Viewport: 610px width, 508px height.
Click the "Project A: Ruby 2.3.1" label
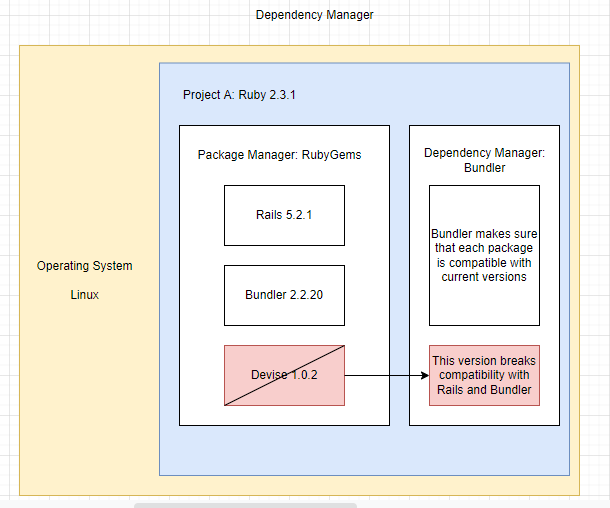(x=239, y=95)
